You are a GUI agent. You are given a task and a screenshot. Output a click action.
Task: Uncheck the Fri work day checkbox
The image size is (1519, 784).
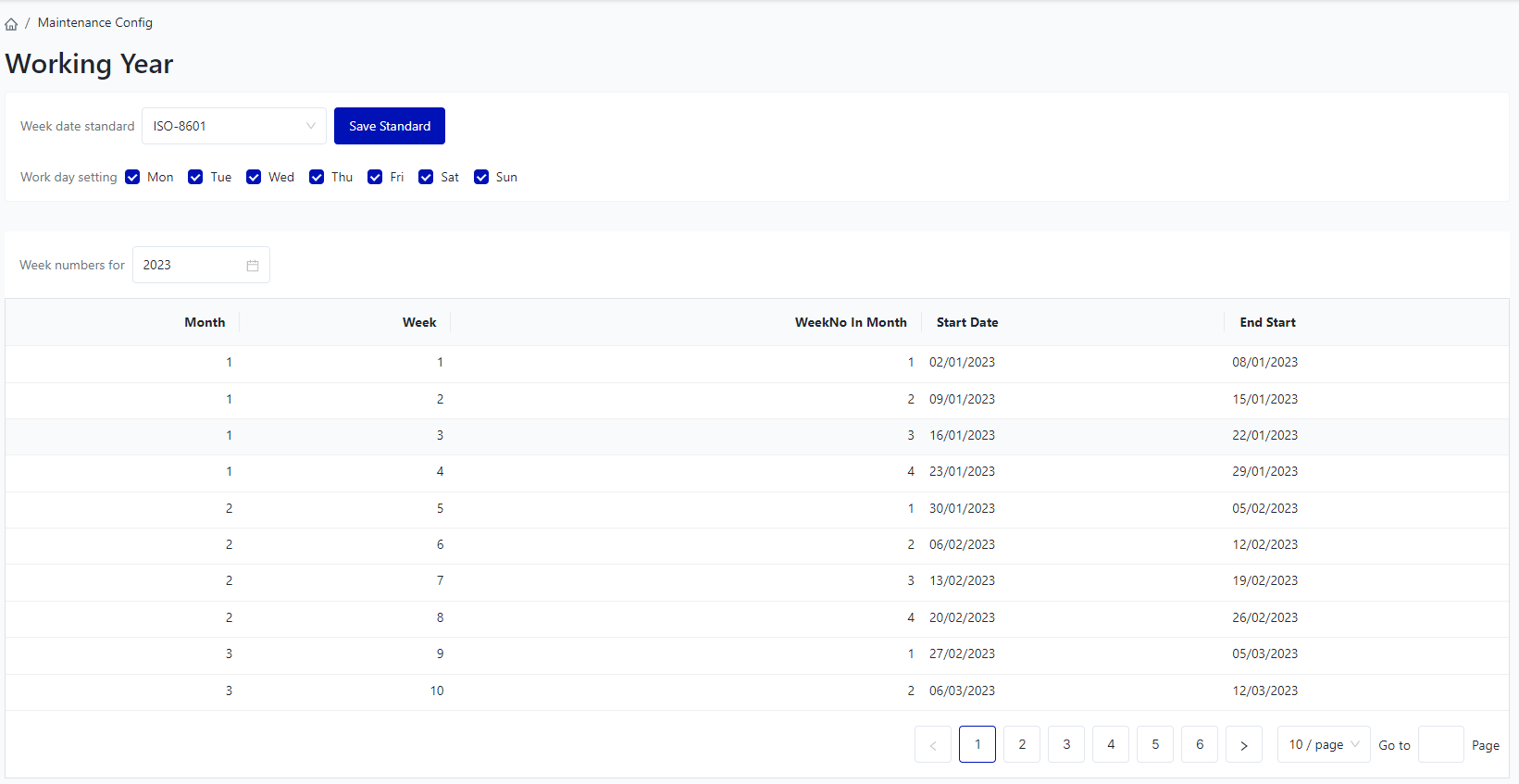point(375,178)
